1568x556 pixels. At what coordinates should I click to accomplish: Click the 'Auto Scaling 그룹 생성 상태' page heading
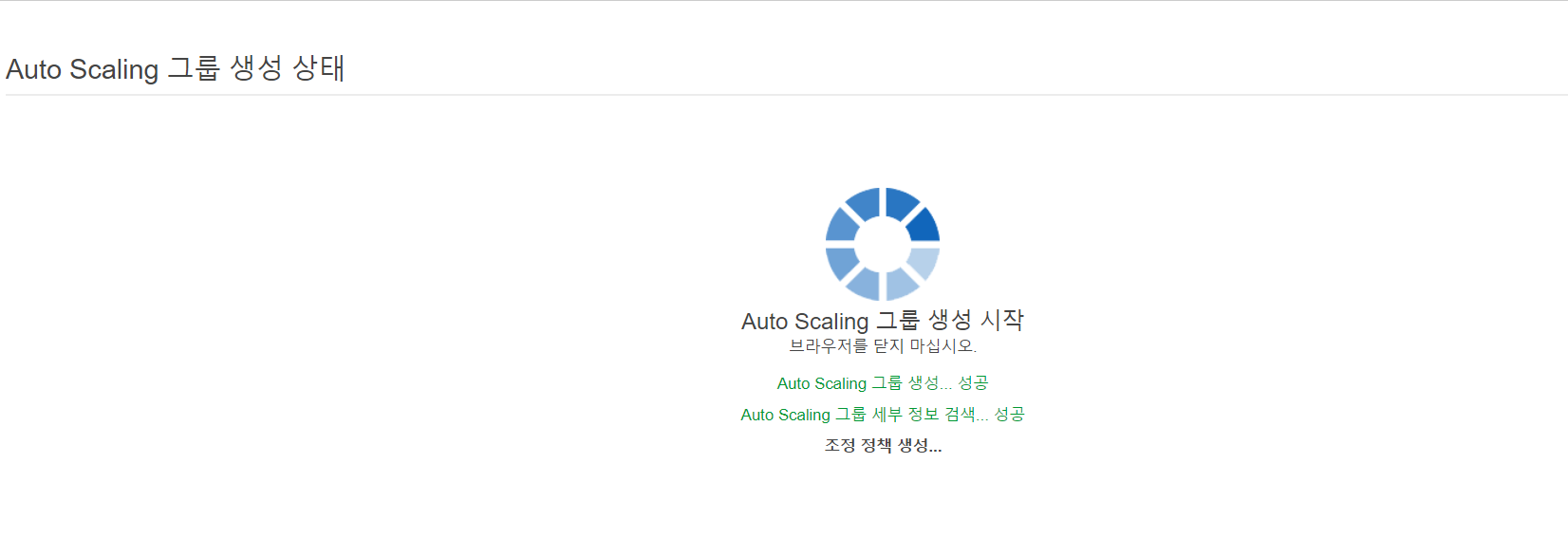pyautogui.click(x=176, y=68)
